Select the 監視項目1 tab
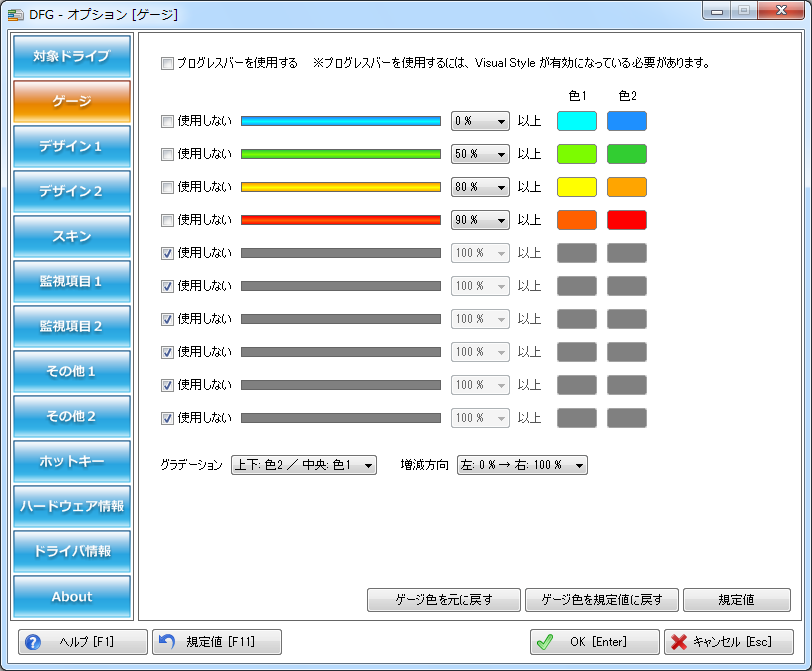 72,281
